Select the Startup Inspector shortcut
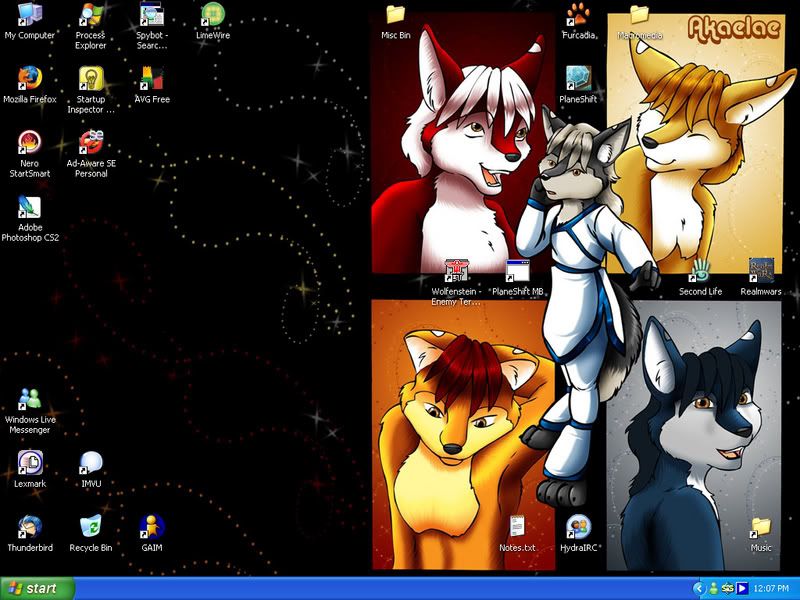 tap(91, 90)
